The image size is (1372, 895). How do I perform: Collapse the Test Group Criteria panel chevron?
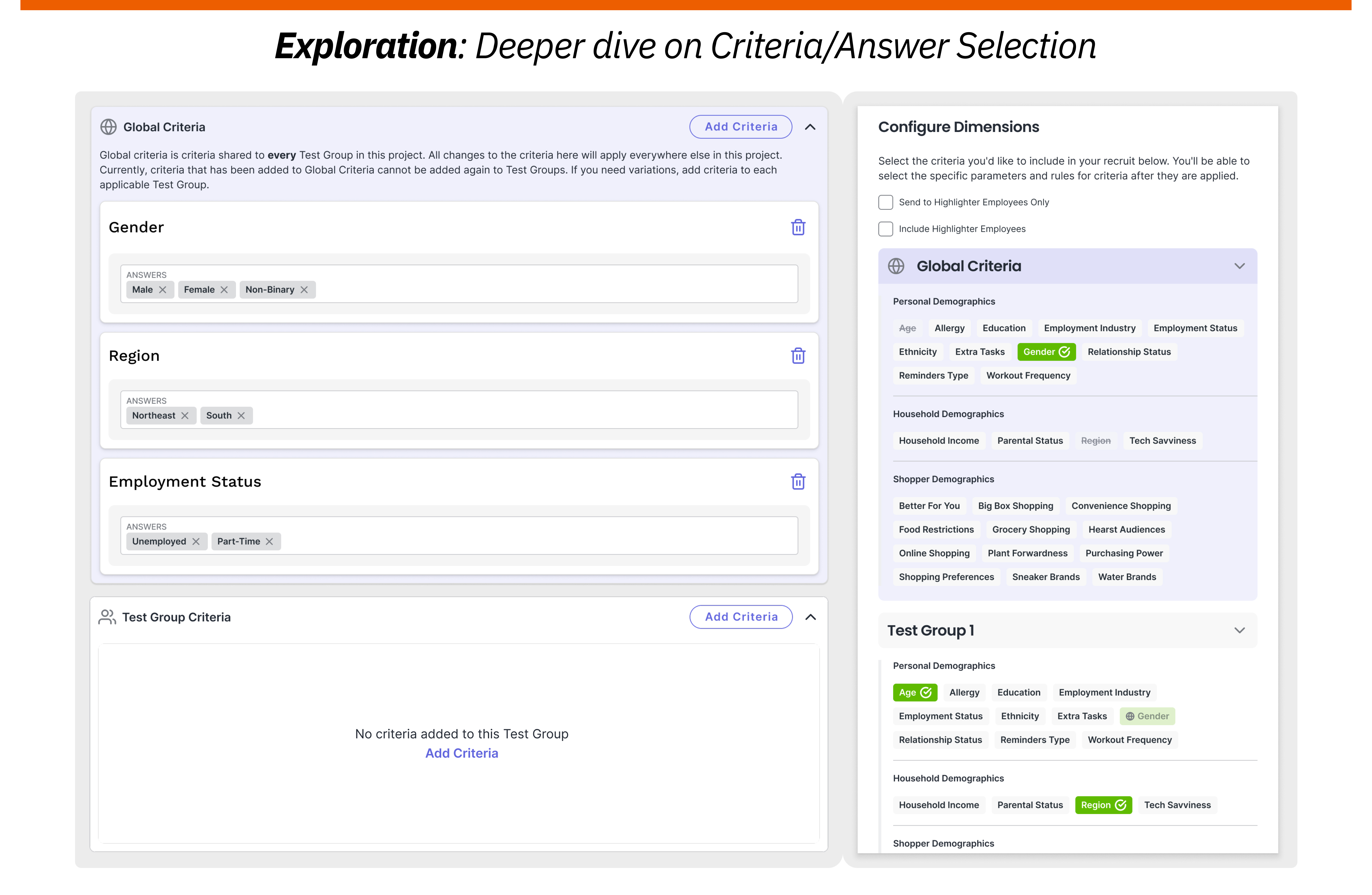811,617
